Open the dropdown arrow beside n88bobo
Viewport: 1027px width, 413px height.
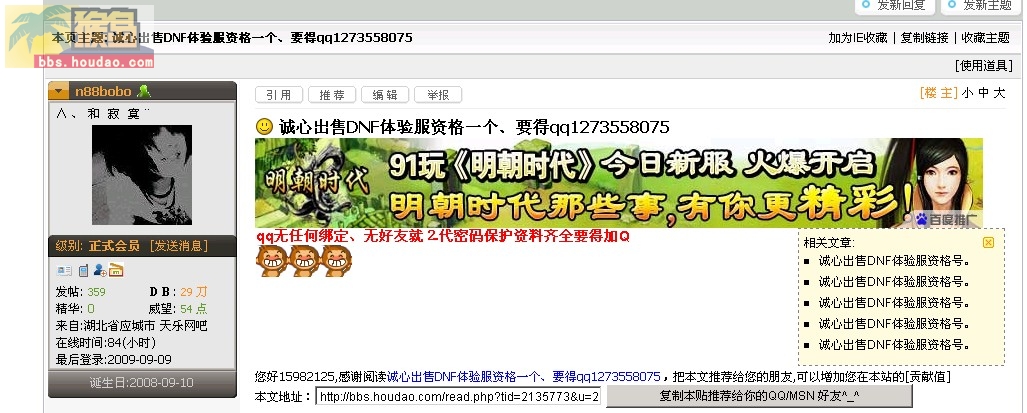59,92
